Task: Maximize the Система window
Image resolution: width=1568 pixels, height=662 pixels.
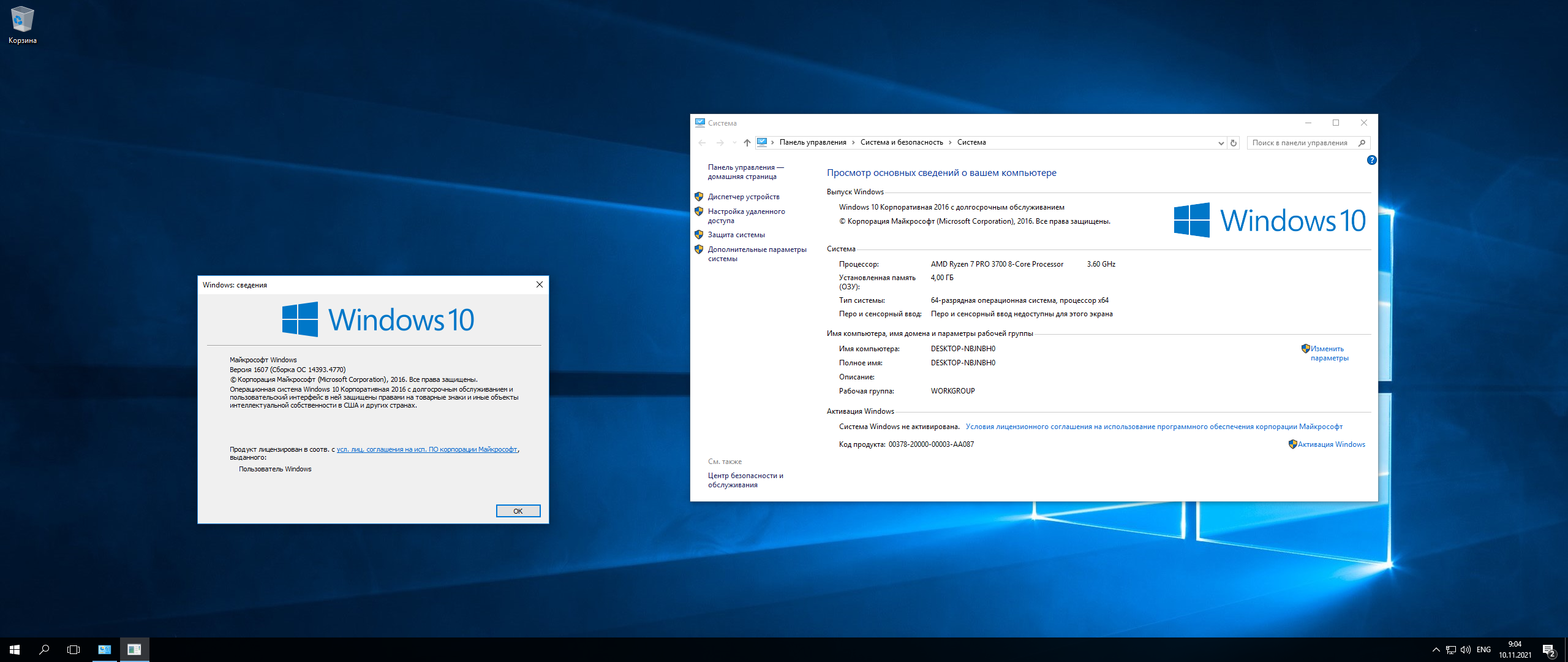Action: [x=1336, y=123]
